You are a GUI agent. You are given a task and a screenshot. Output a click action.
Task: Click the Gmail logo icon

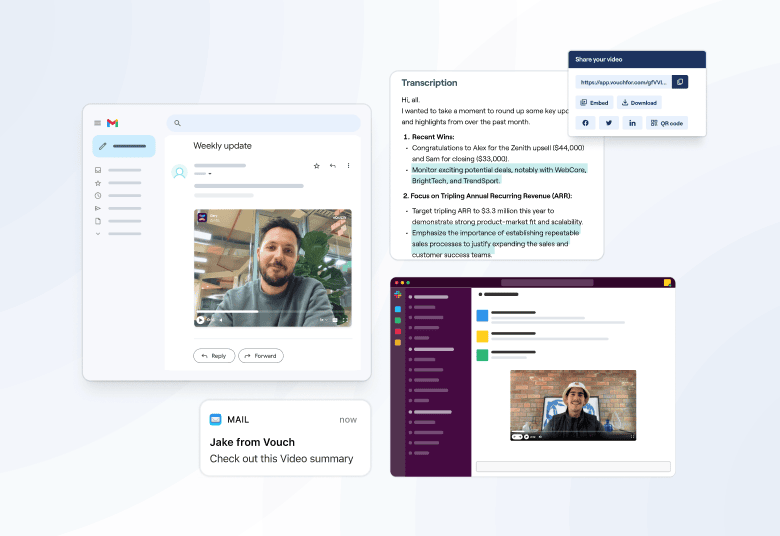(112, 123)
